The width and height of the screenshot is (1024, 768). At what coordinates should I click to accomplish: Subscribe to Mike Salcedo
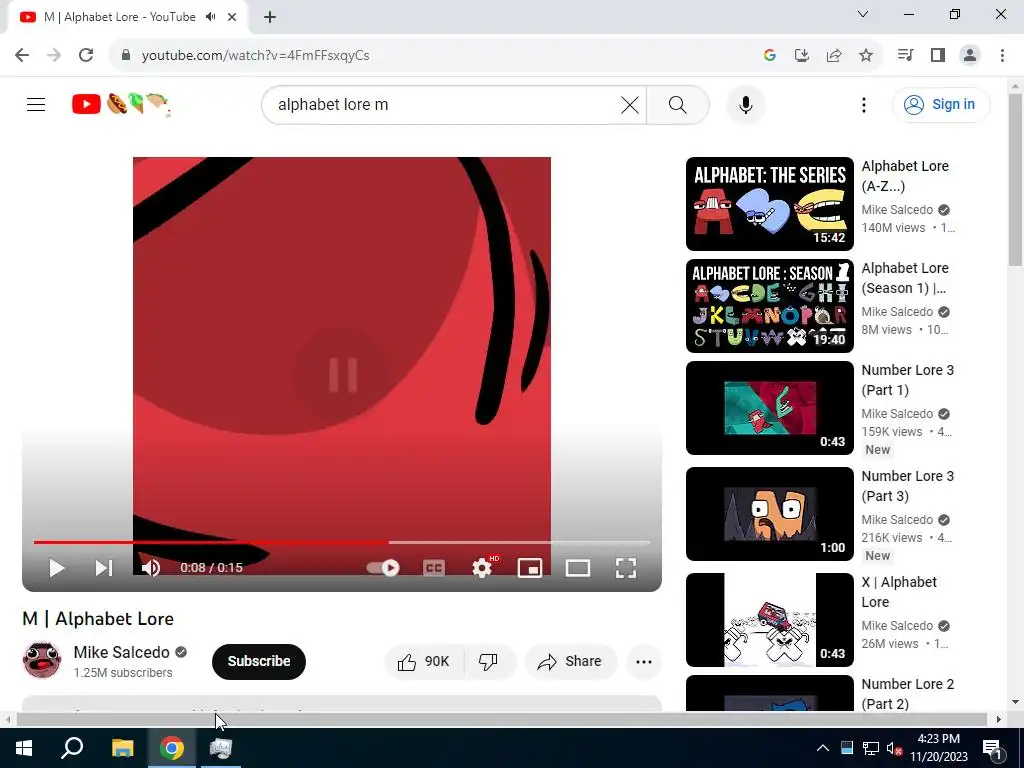pos(259,662)
